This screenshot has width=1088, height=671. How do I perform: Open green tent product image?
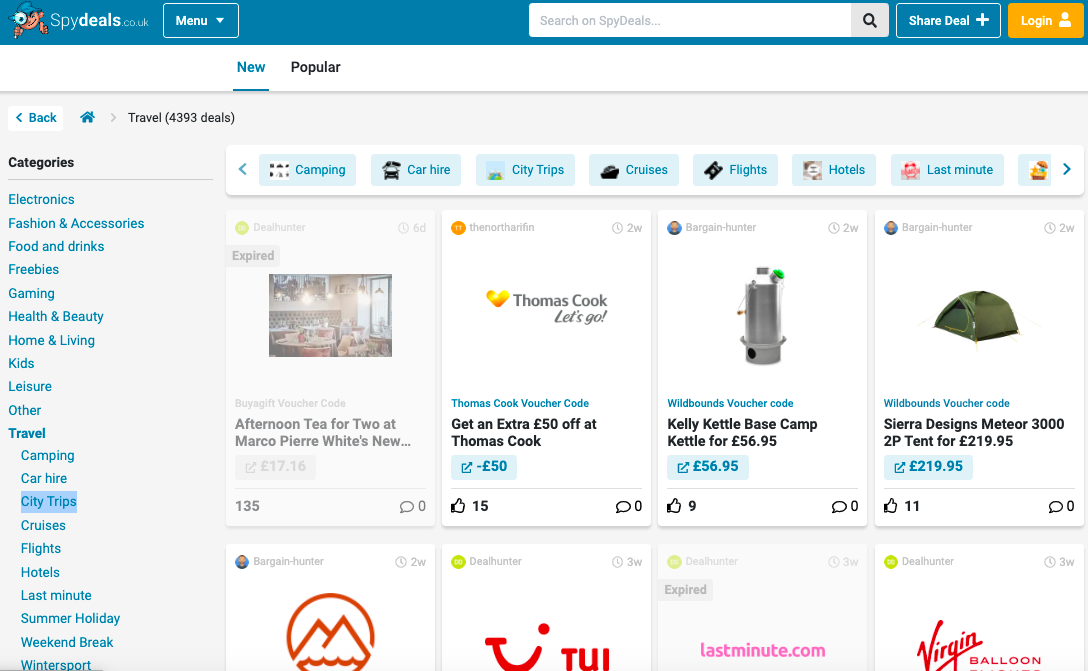pyautogui.click(x=978, y=316)
